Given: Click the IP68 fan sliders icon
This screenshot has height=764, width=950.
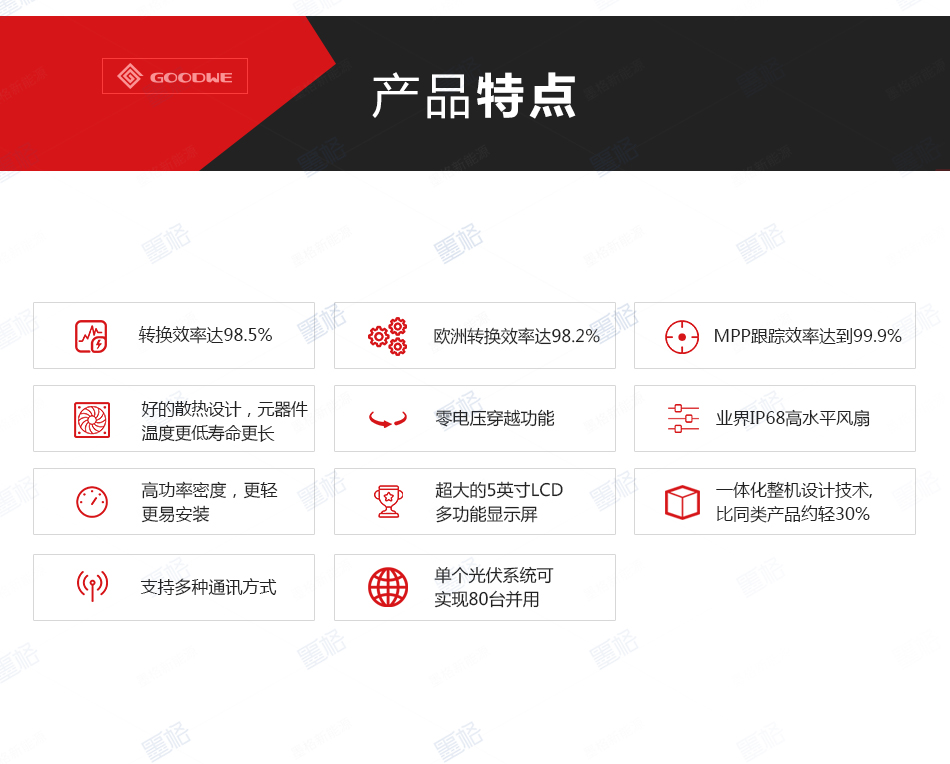Looking at the screenshot, I should pos(682,418).
